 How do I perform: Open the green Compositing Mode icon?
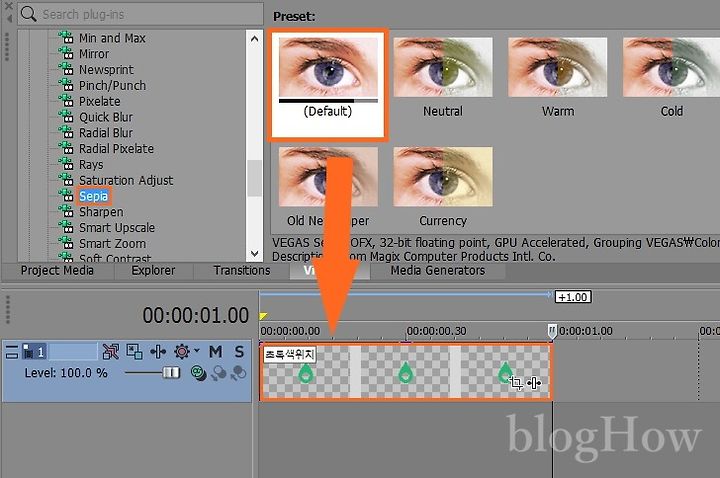198,373
